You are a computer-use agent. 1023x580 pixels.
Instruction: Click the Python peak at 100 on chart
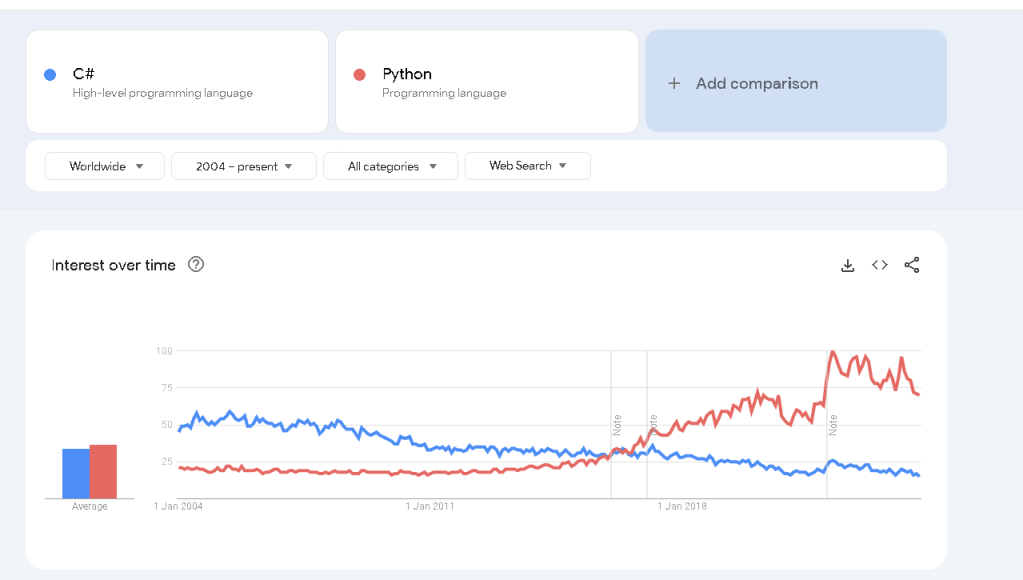point(832,352)
